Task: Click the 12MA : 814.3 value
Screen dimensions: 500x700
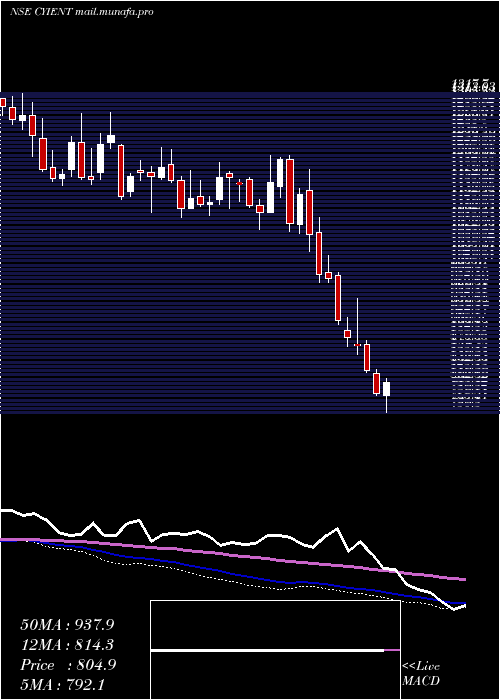Action: coord(67,645)
